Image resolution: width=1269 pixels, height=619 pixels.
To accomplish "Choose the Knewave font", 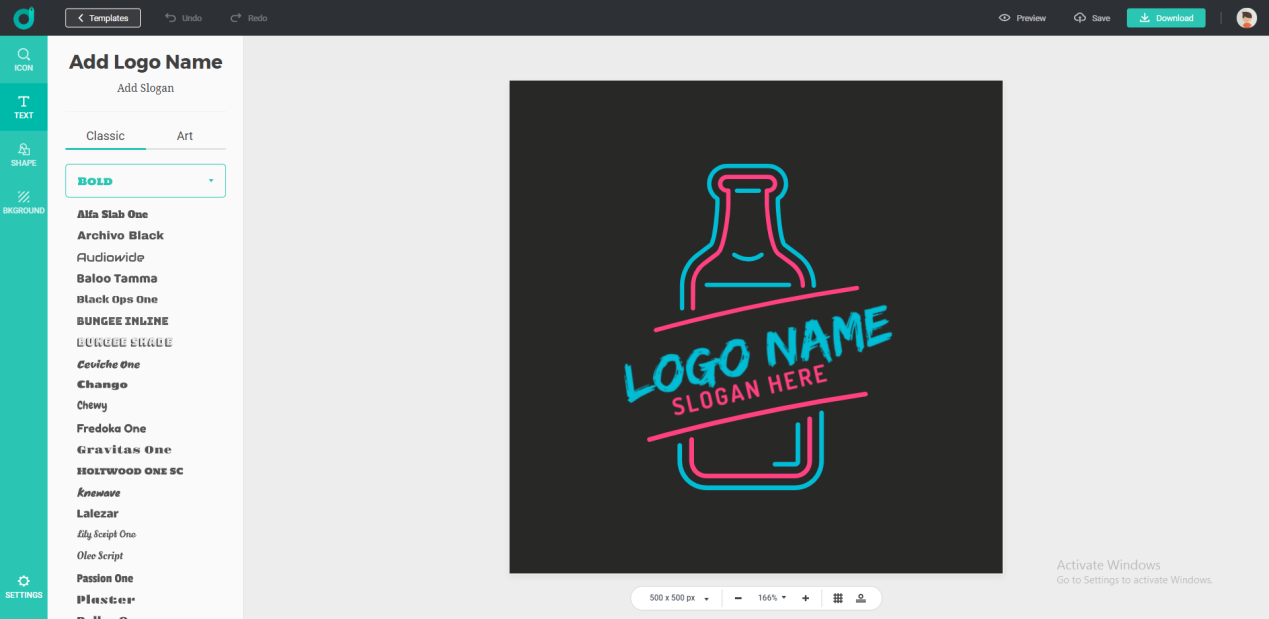I will [x=98, y=492].
